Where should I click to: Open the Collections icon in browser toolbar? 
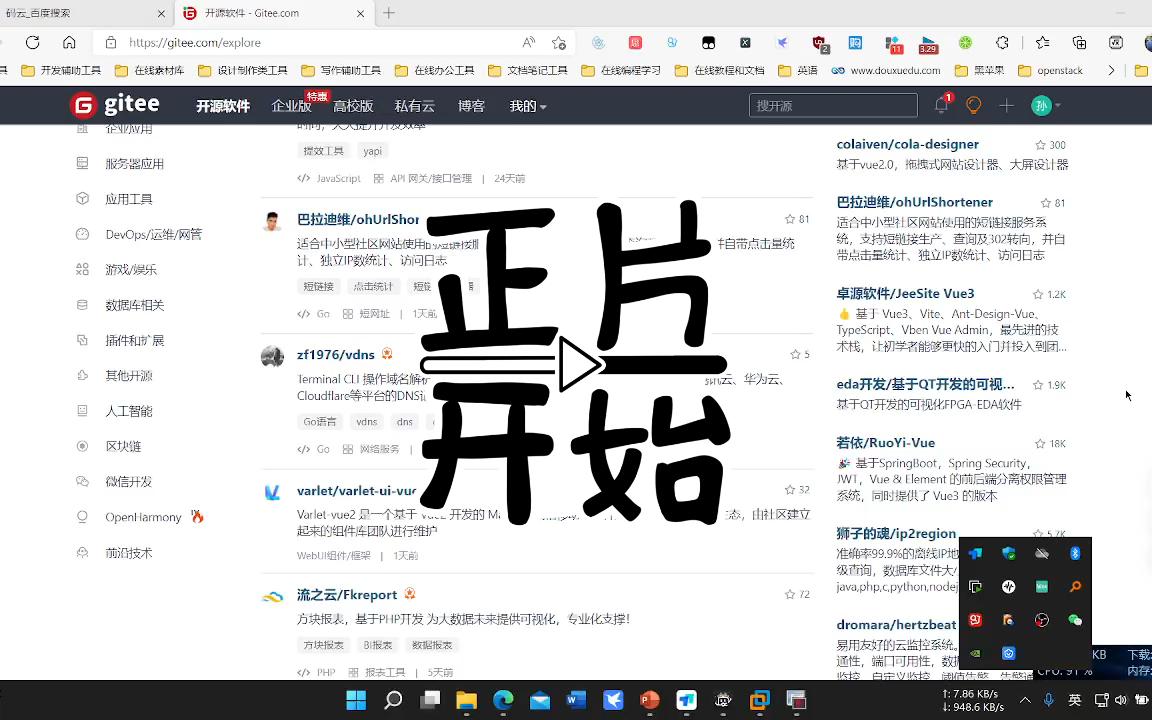(x=1079, y=43)
